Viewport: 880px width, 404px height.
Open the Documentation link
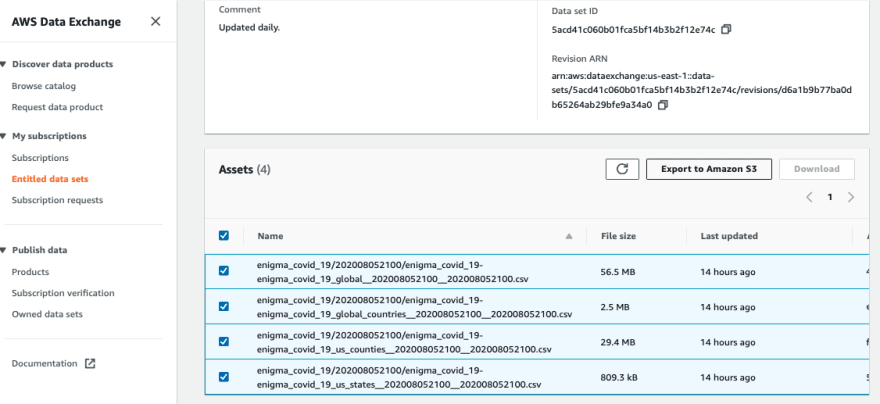point(44,364)
